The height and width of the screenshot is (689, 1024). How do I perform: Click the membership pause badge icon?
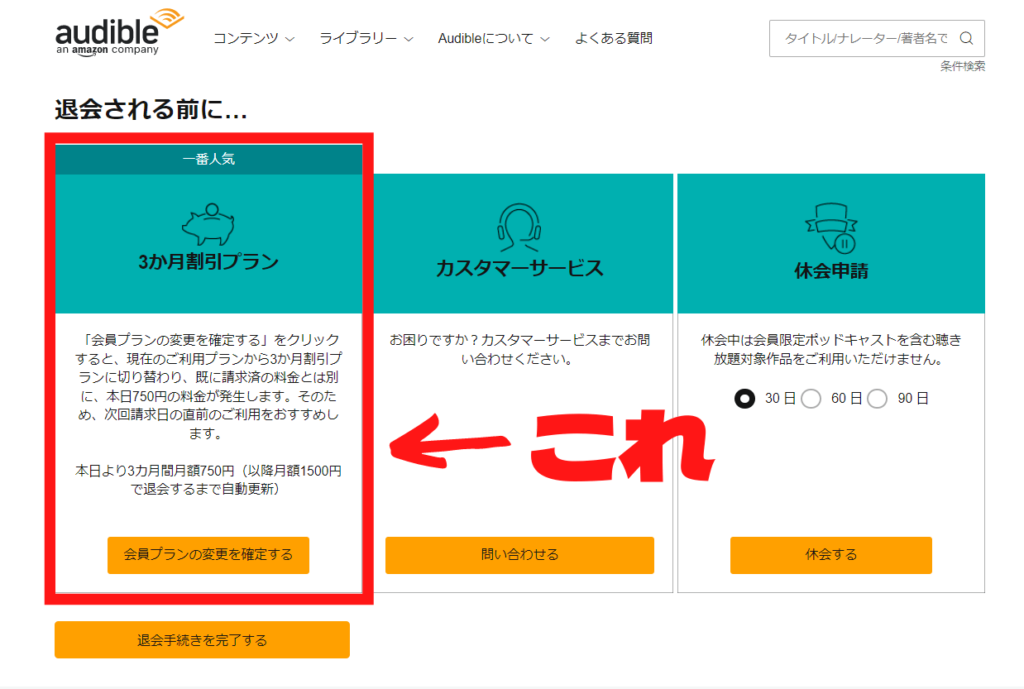point(831,227)
